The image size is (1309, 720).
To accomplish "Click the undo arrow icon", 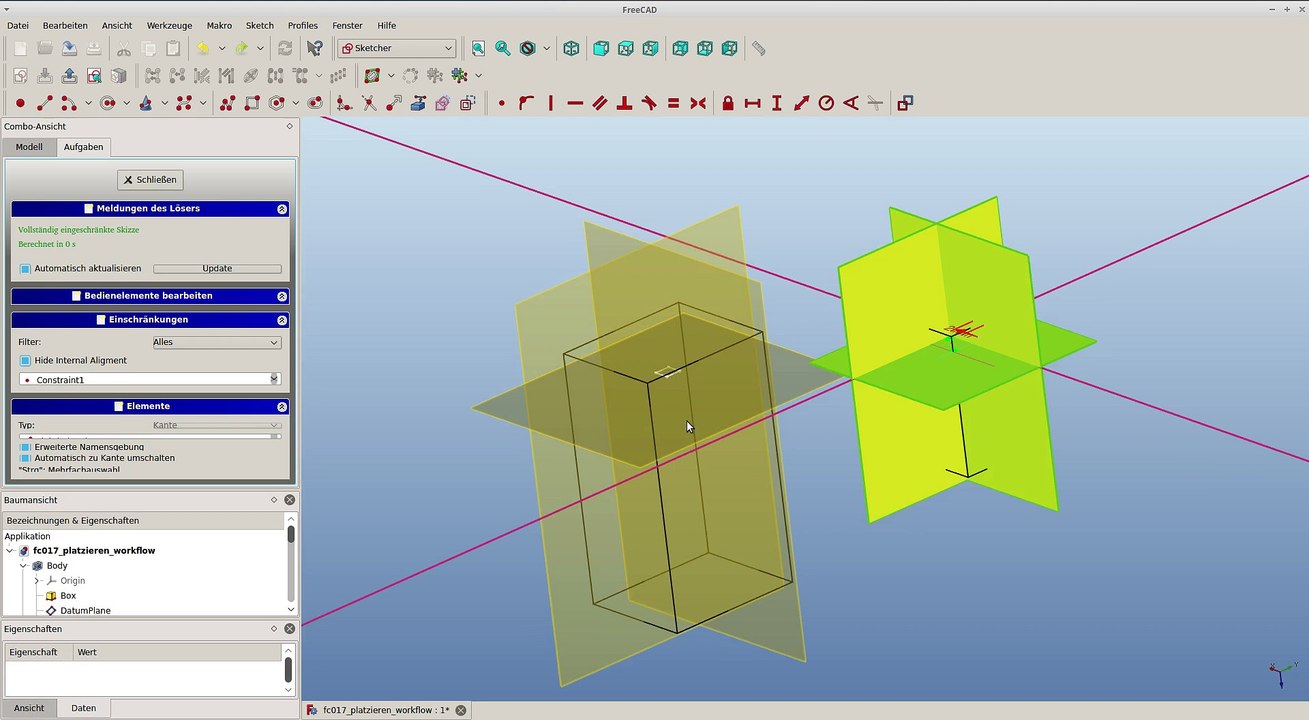I will coord(203,48).
